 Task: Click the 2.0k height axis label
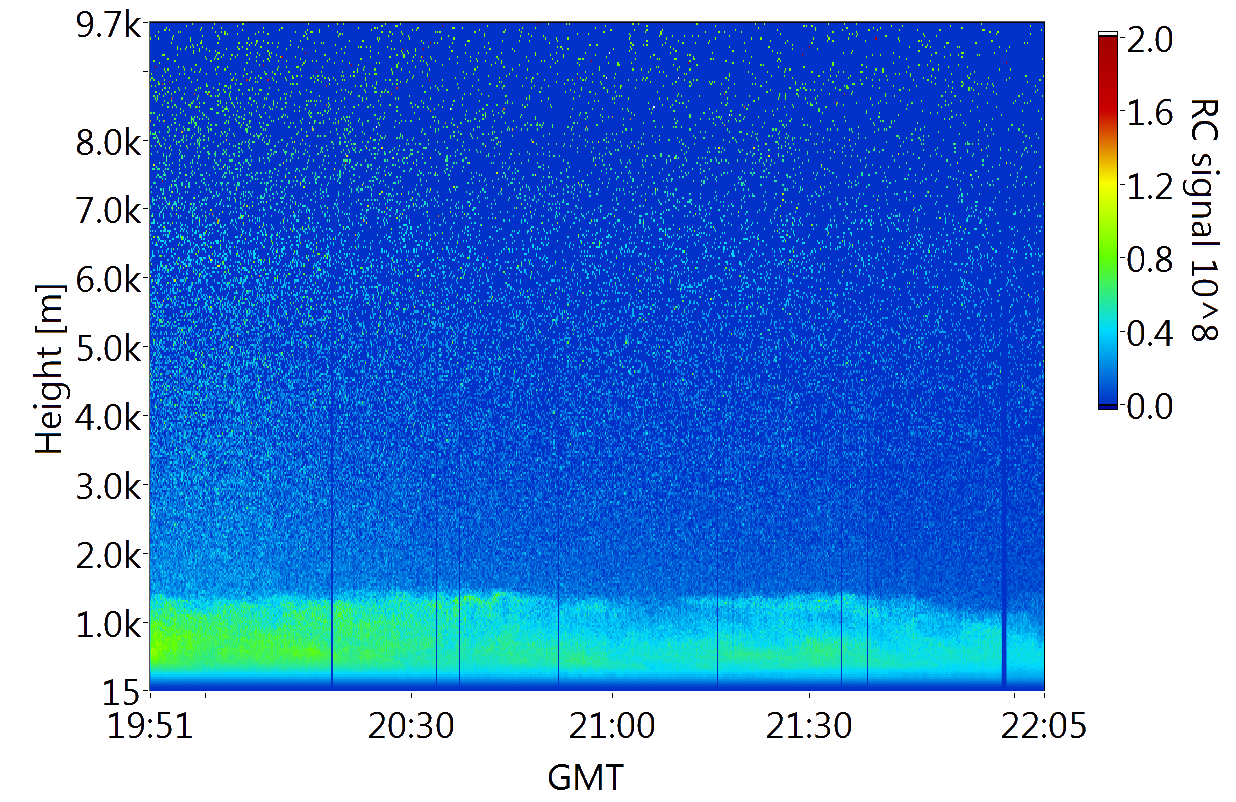pyautogui.click(x=108, y=555)
